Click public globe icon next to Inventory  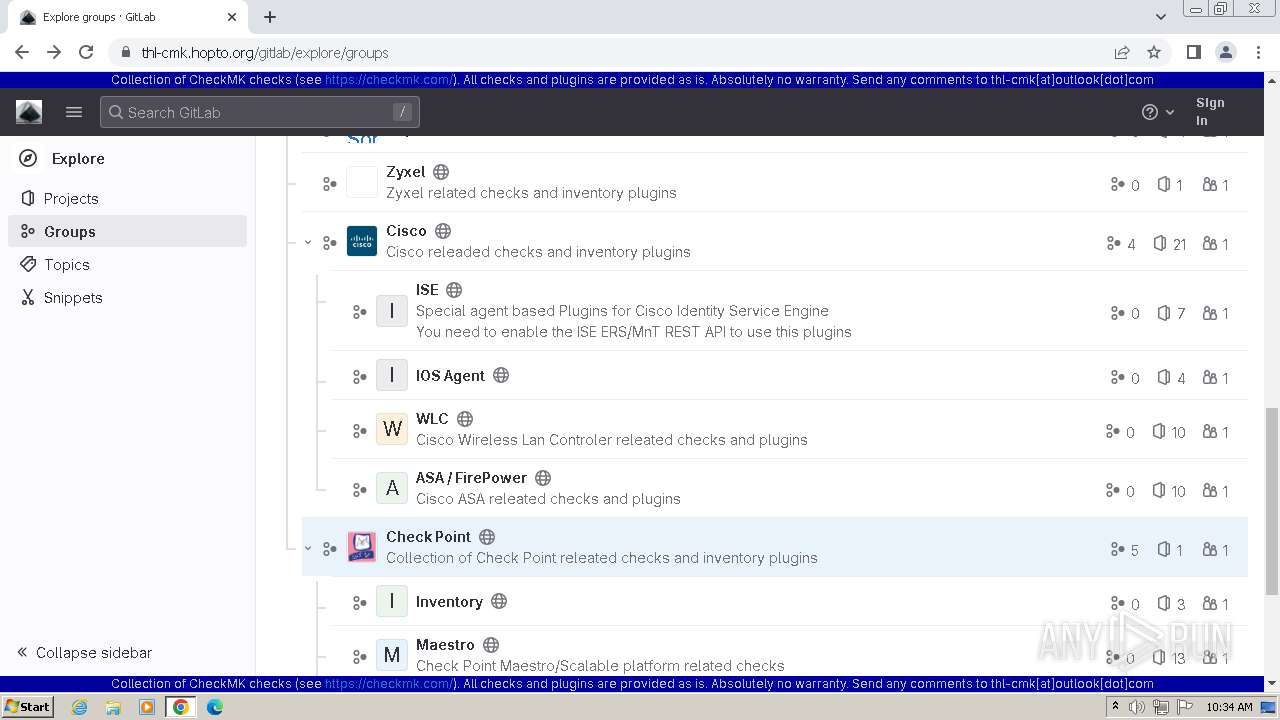pyautogui.click(x=499, y=602)
